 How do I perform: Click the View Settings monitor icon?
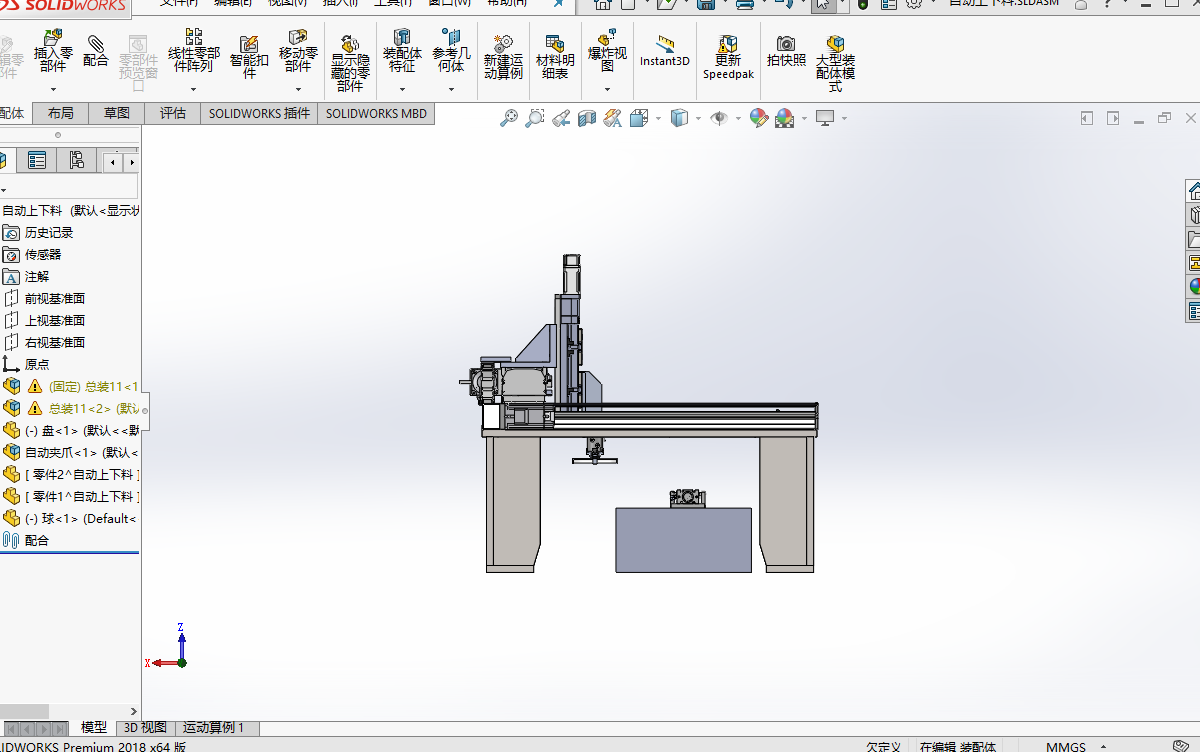825,118
